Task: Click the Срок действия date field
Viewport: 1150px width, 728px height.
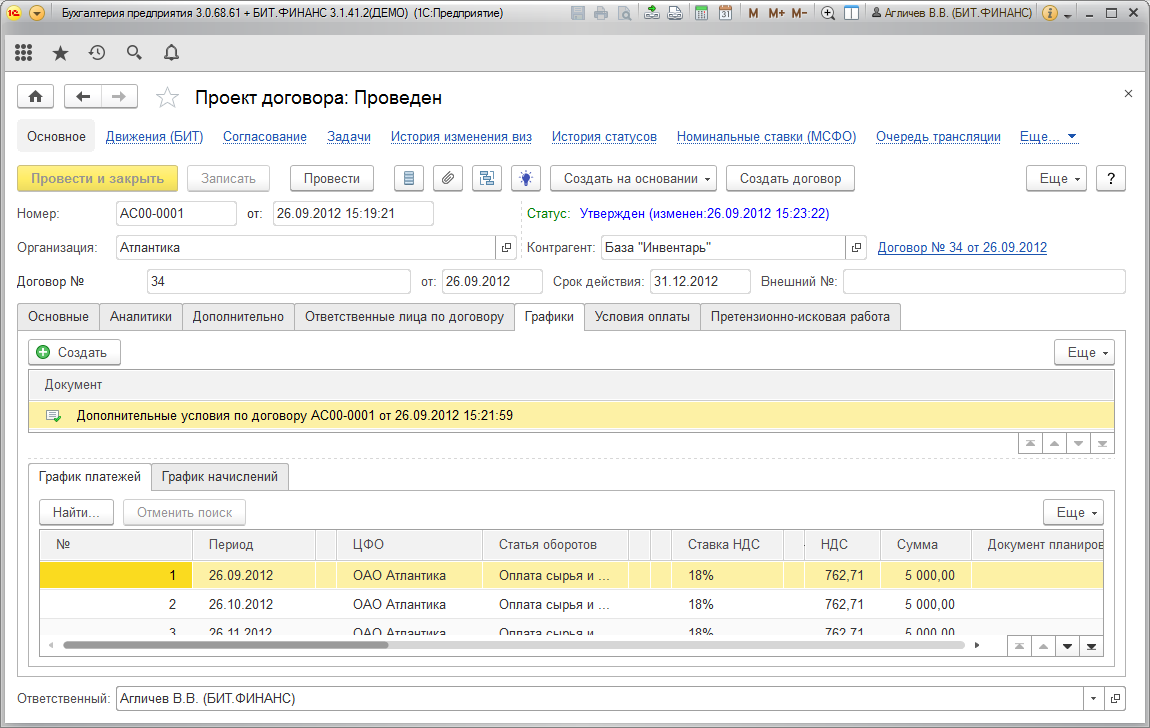Action: click(700, 282)
